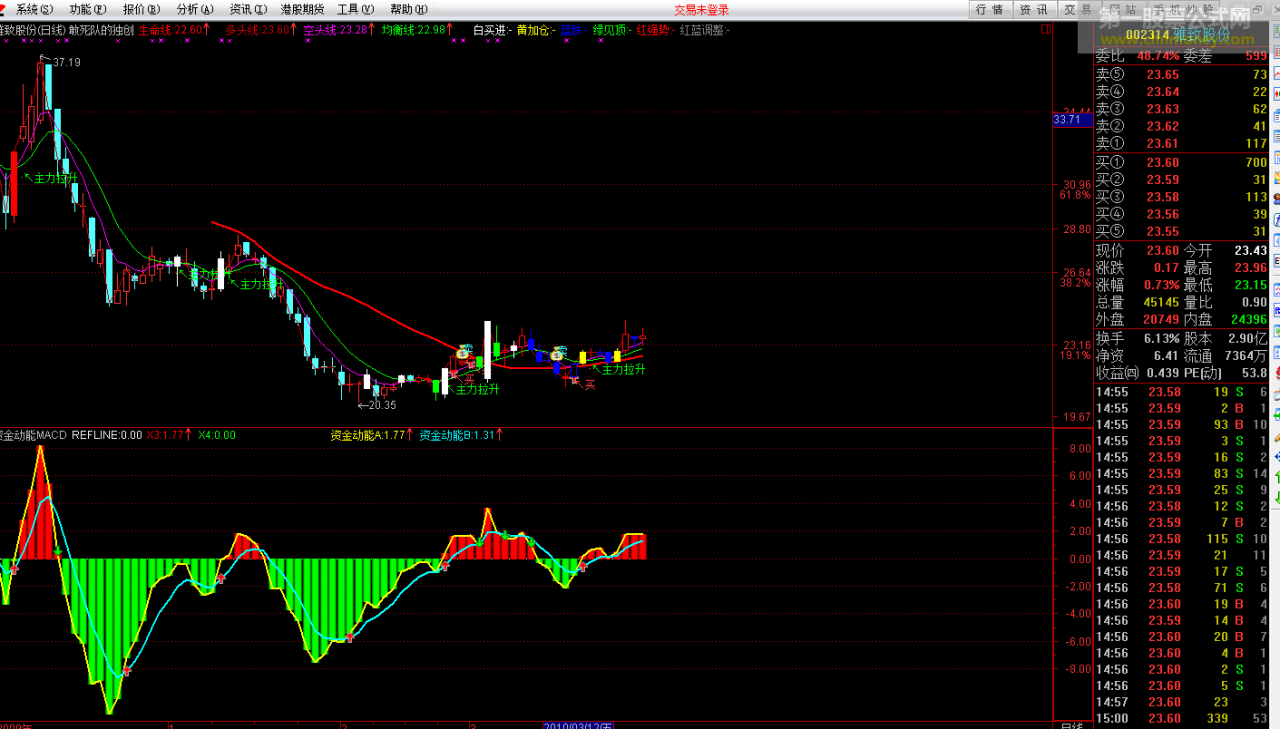1280x729 pixels.
Task: Select the 买④ bid price 23.56
Action: [1162, 215]
